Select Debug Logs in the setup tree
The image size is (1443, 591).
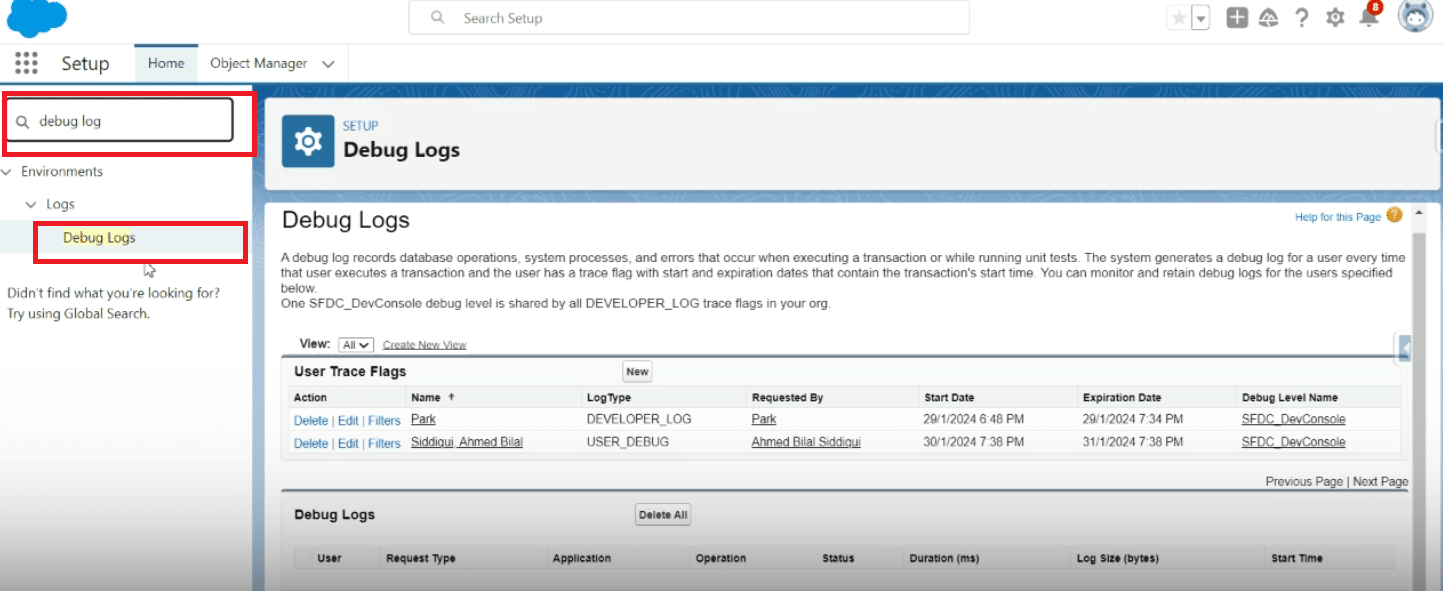tap(99, 238)
